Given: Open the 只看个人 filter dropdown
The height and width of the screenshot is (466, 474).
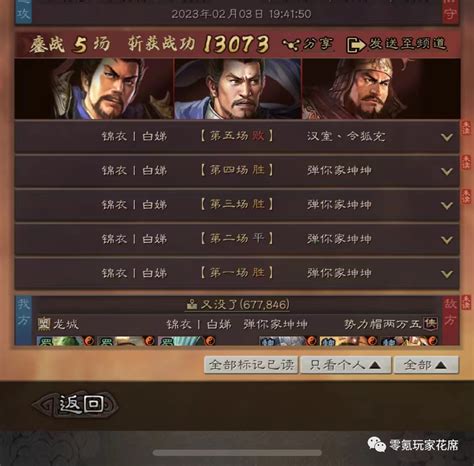Looking at the screenshot, I should tap(346, 365).
